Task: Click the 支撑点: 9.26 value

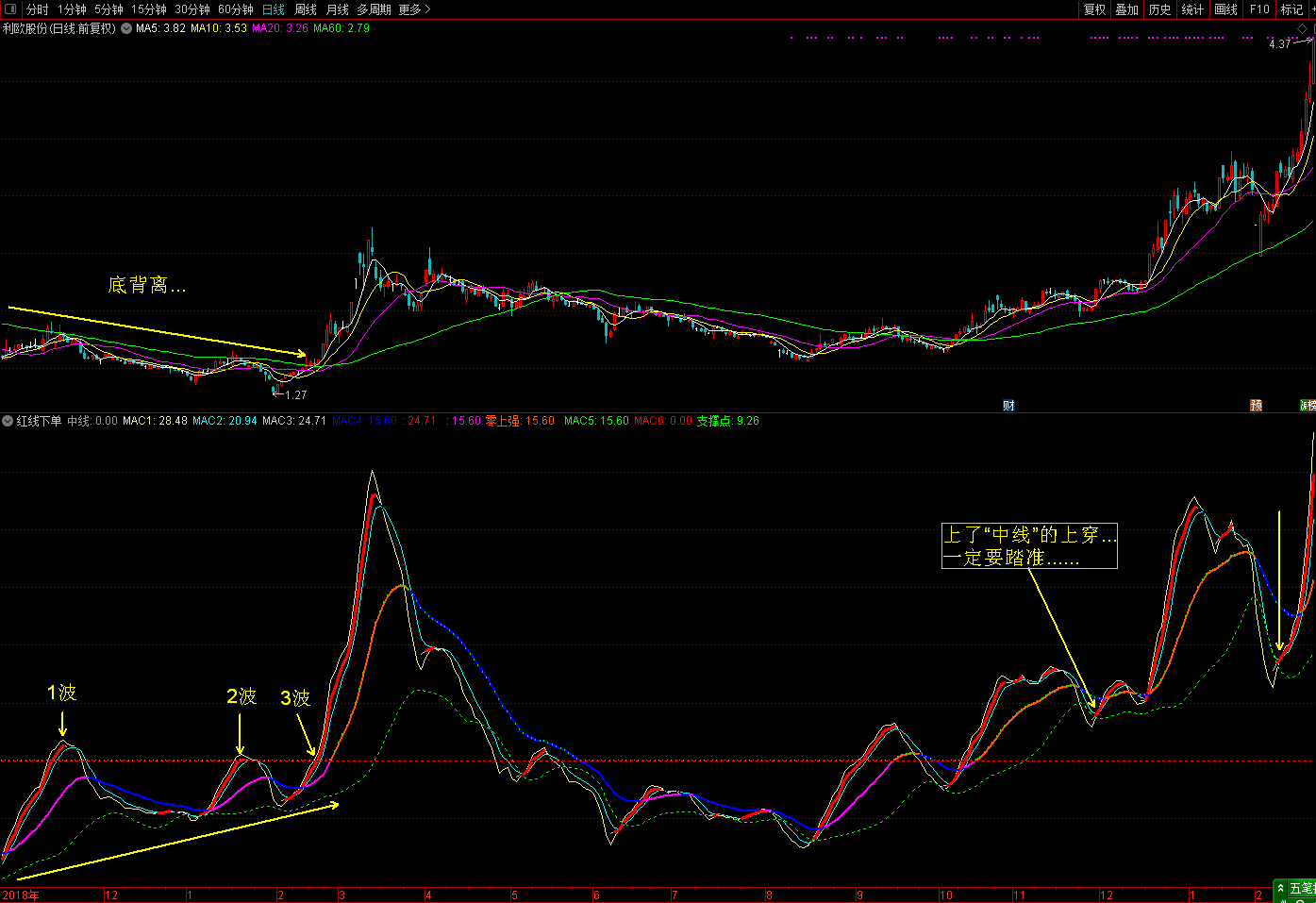Action: click(727, 421)
